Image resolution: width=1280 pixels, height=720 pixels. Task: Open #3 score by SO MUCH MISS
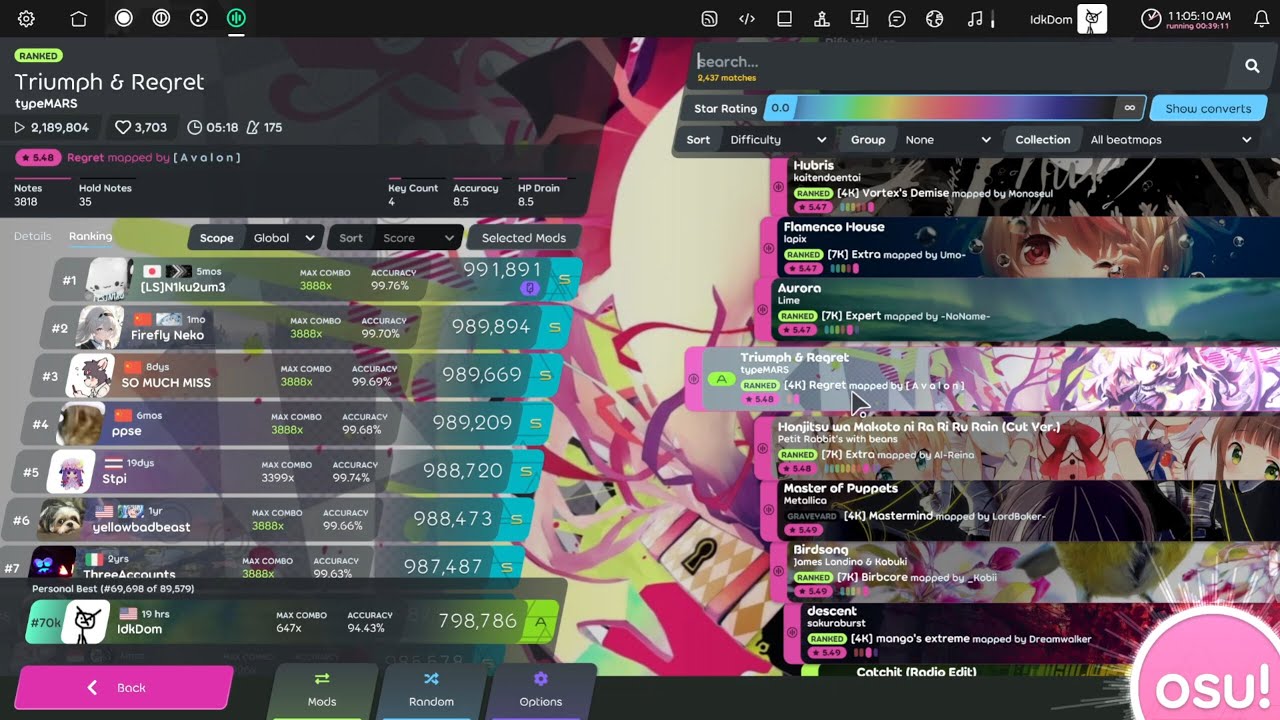click(297, 376)
